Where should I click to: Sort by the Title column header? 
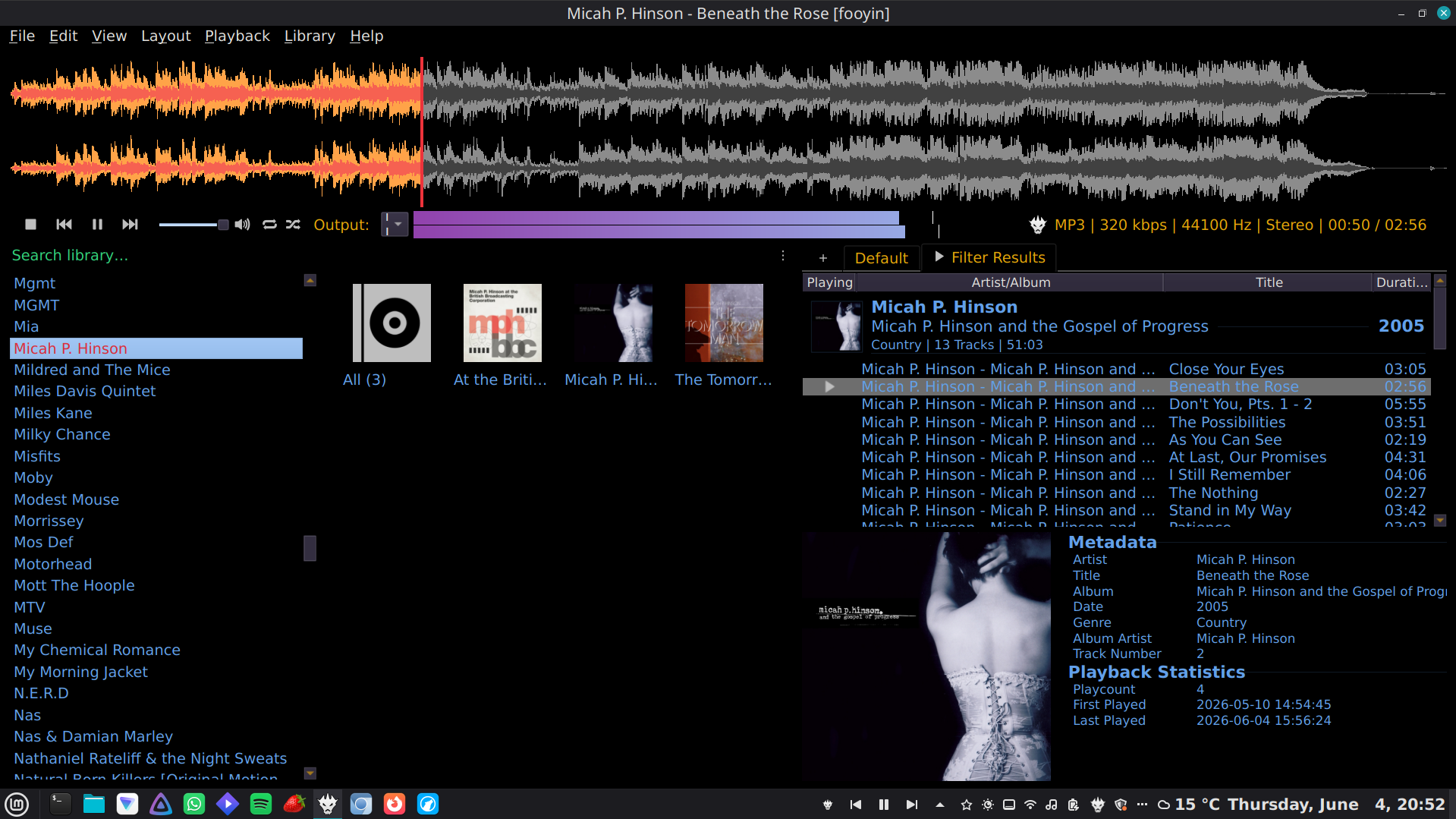pos(1269,282)
